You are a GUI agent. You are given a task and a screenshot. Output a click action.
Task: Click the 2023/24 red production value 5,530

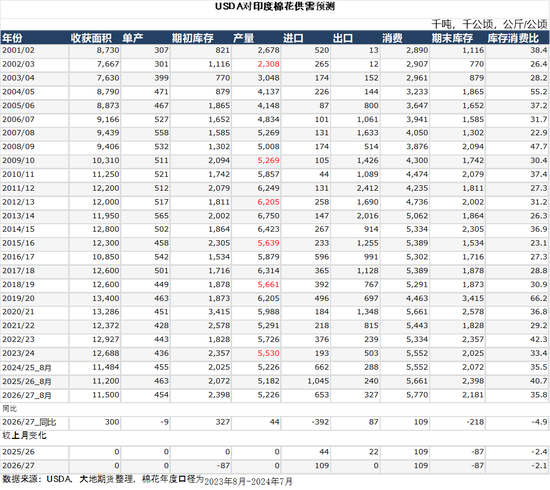pyautogui.click(x=269, y=354)
